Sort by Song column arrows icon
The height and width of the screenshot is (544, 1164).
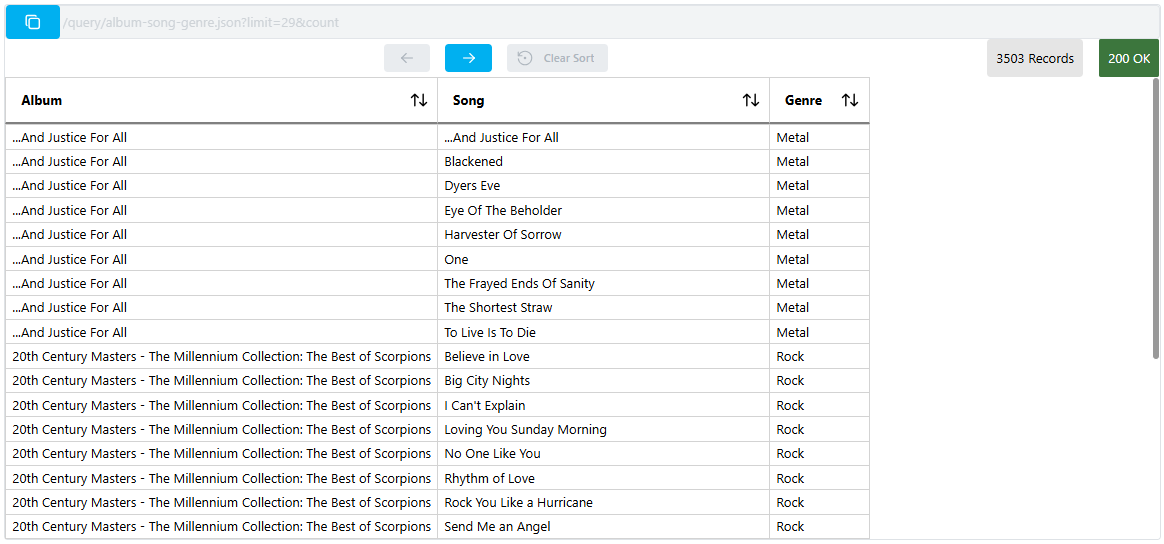tap(751, 100)
